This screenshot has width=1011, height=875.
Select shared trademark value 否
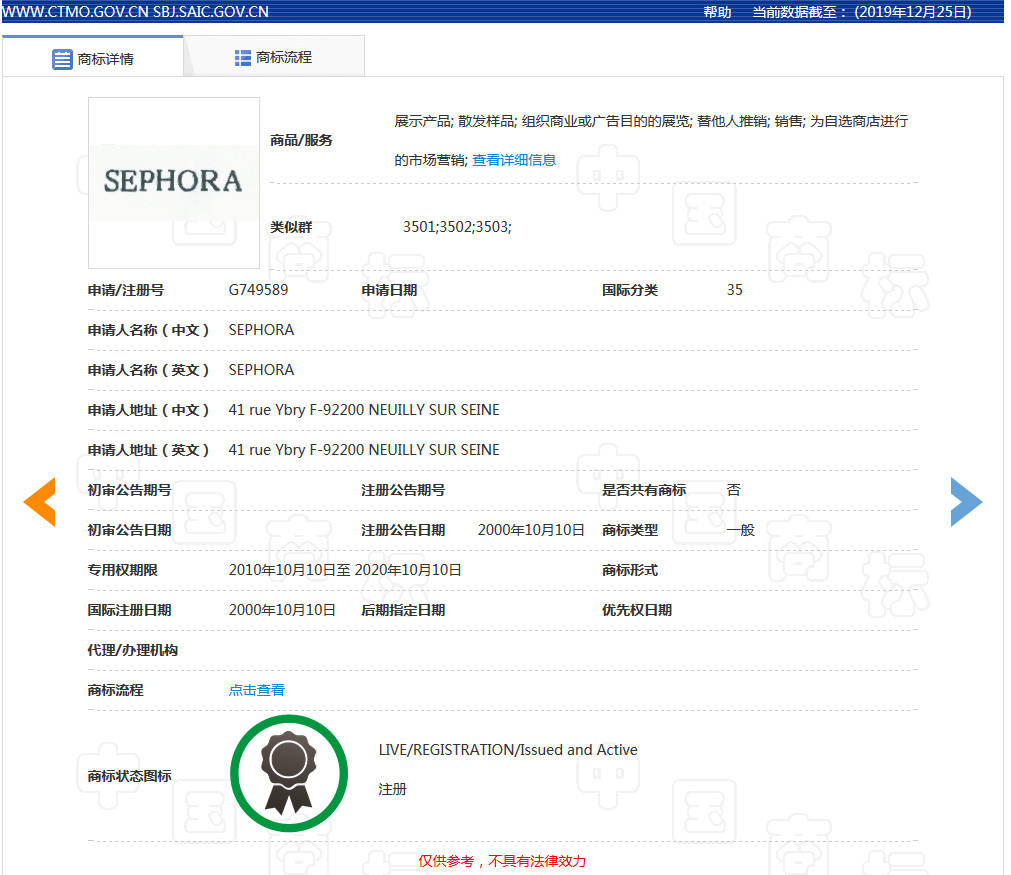tap(734, 489)
